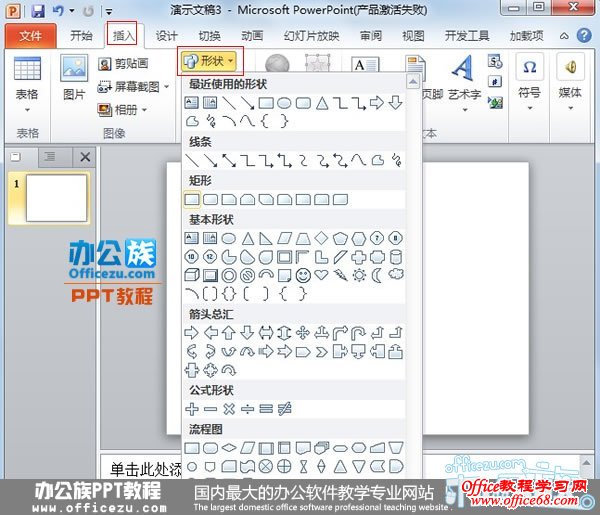Viewport: 600px width, 515px height.
Task: Select the left arrow under 箭头总汇
Action: coord(210,332)
